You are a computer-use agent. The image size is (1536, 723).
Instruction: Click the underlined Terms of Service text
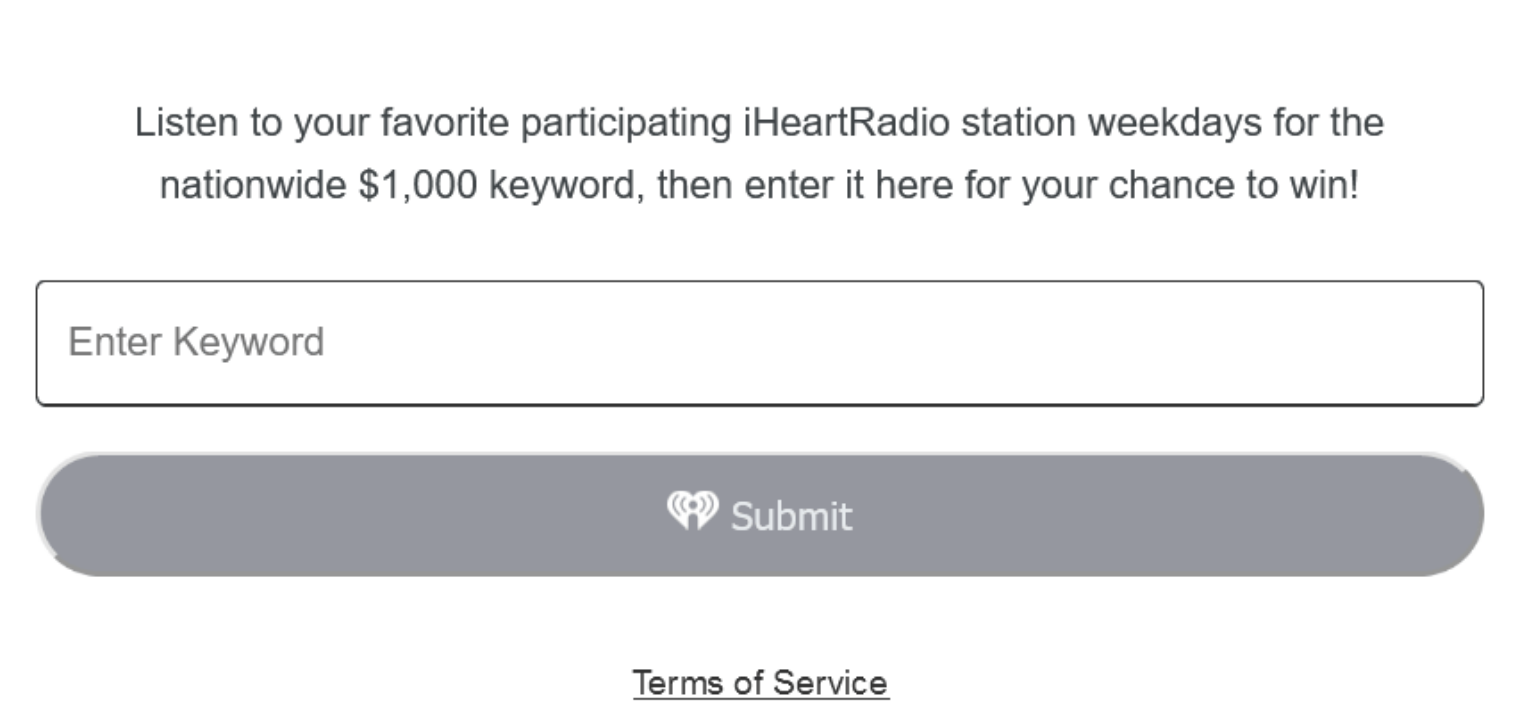(x=760, y=682)
